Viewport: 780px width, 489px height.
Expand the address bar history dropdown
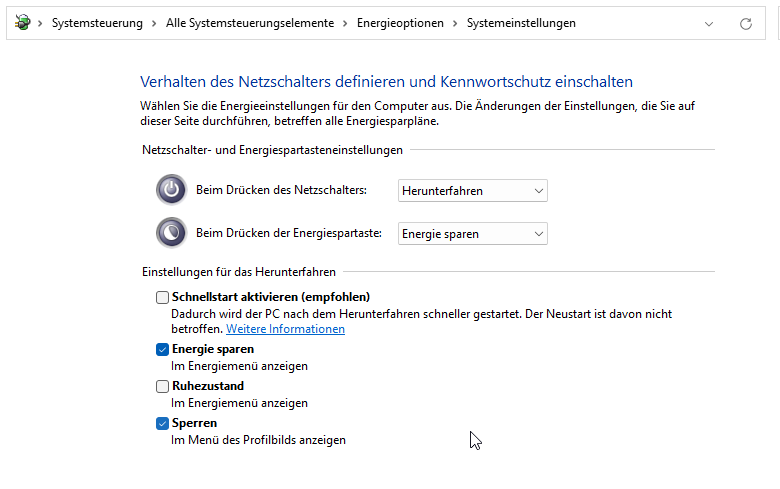pyautogui.click(x=709, y=23)
